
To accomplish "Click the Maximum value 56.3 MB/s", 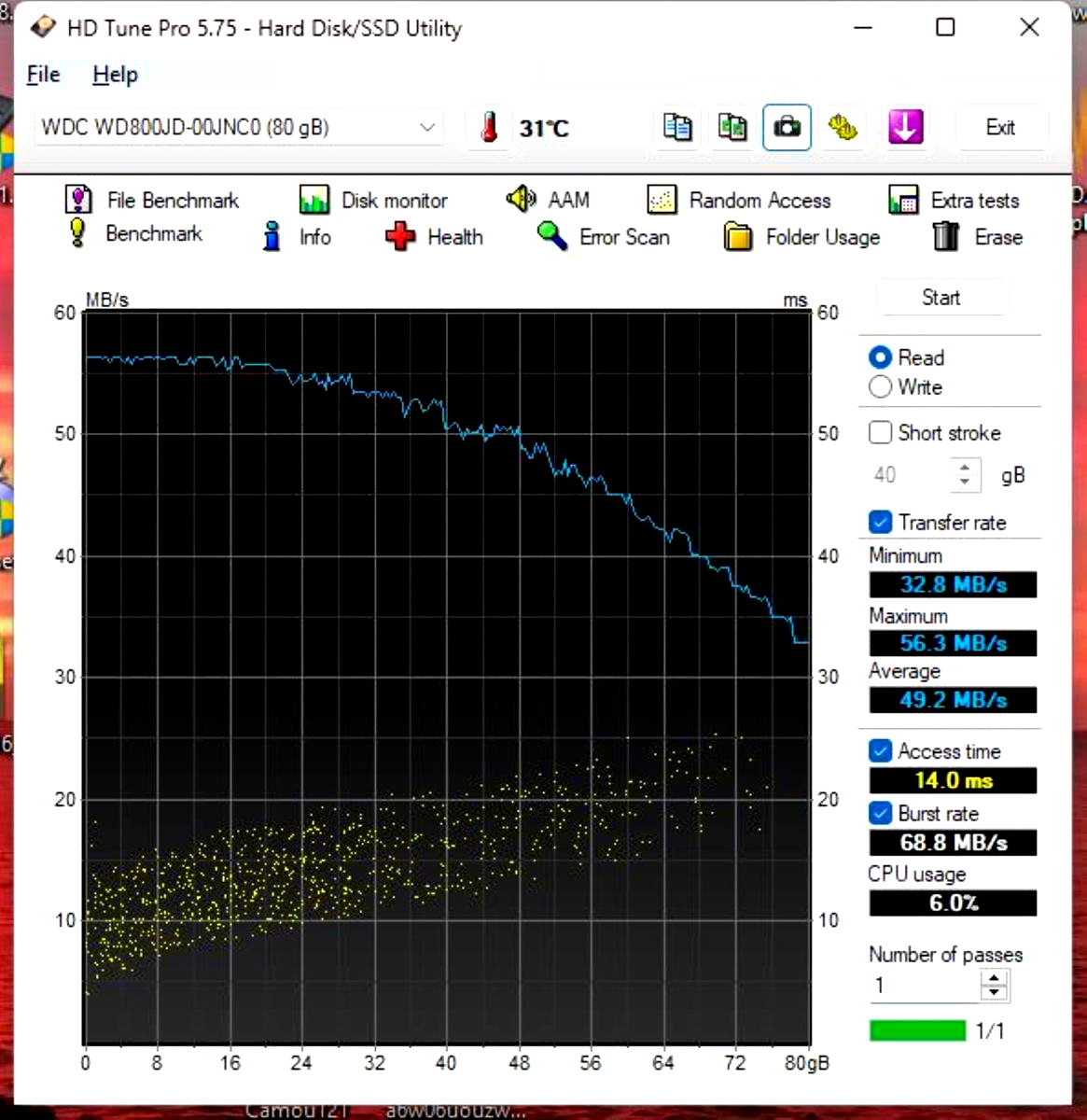I will (953, 643).
